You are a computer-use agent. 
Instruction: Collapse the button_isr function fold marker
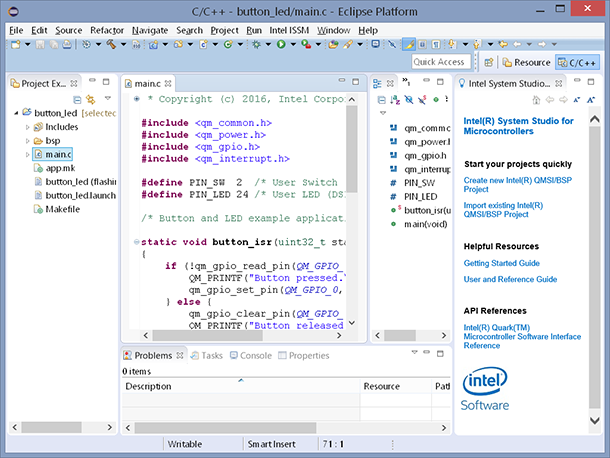point(136,242)
